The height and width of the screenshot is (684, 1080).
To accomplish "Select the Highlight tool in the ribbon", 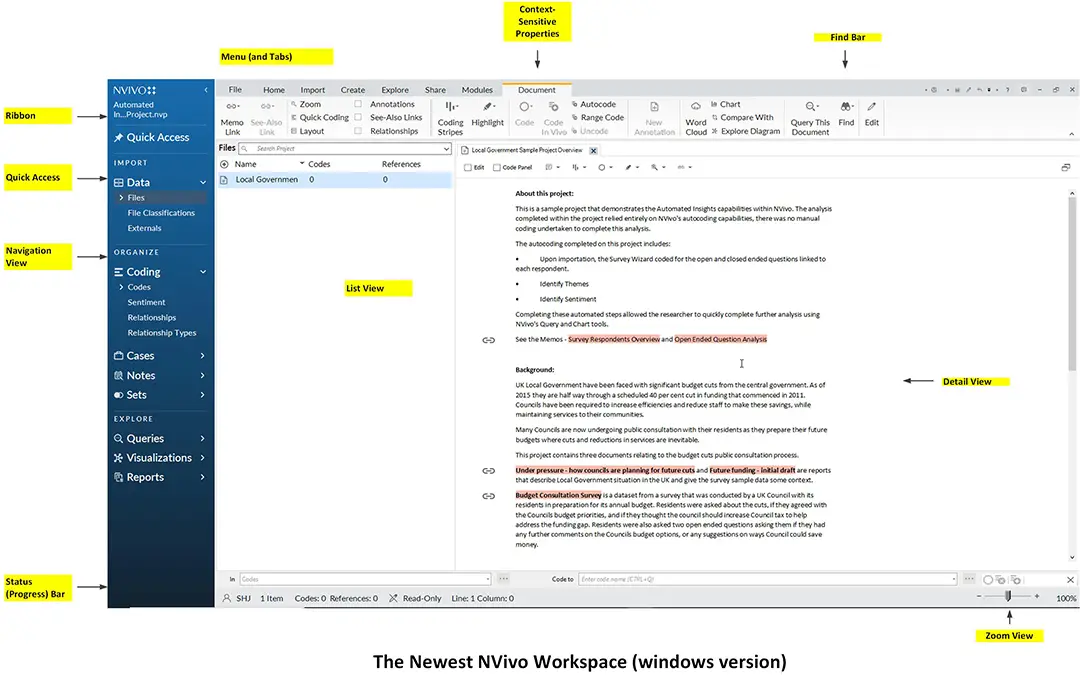I will [x=487, y=115].
